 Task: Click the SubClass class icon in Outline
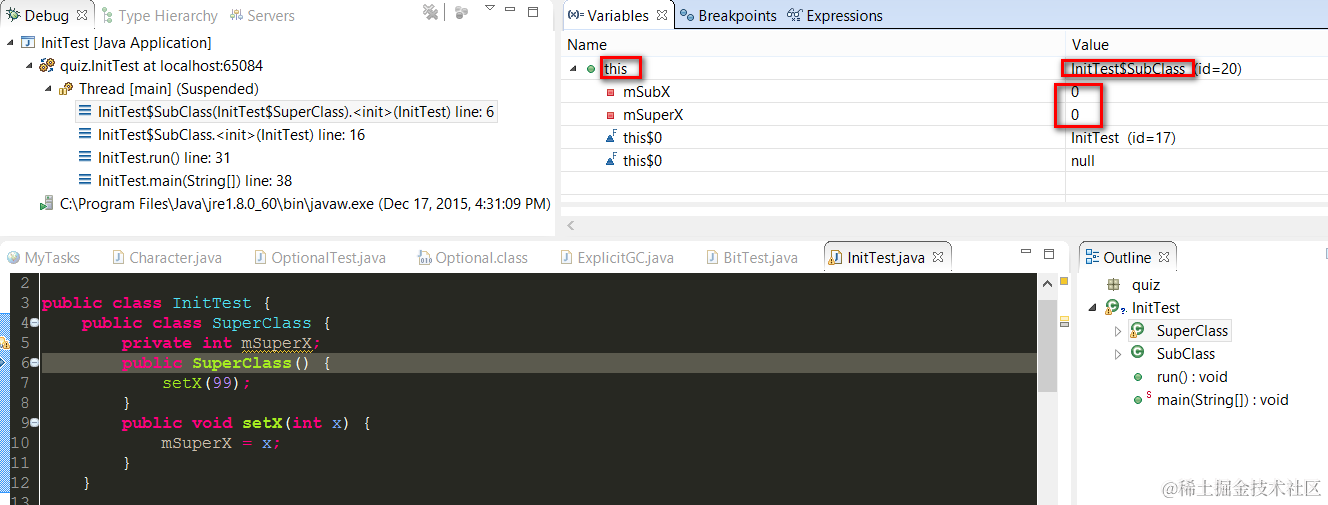(x=1138, y=353)
